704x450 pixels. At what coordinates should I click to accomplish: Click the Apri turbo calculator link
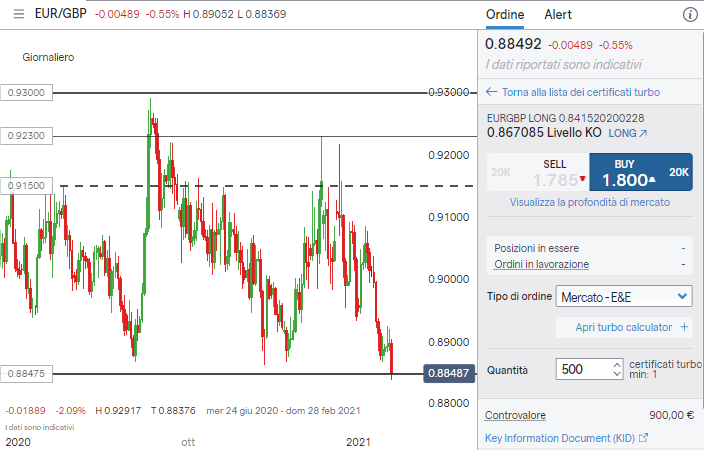pos(624,327)
